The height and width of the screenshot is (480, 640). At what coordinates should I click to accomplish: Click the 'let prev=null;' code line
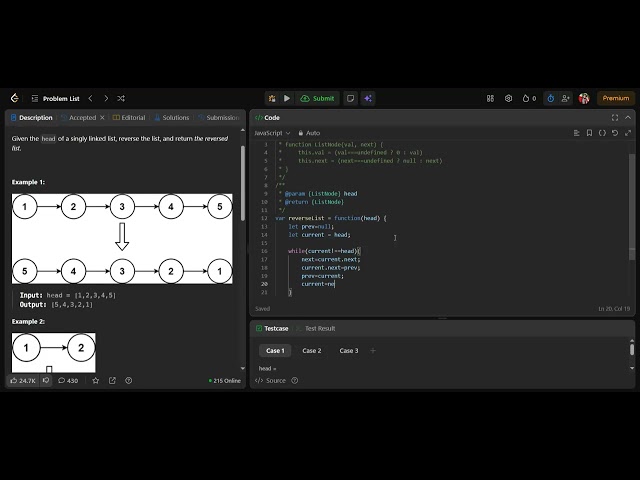(311, 227)
